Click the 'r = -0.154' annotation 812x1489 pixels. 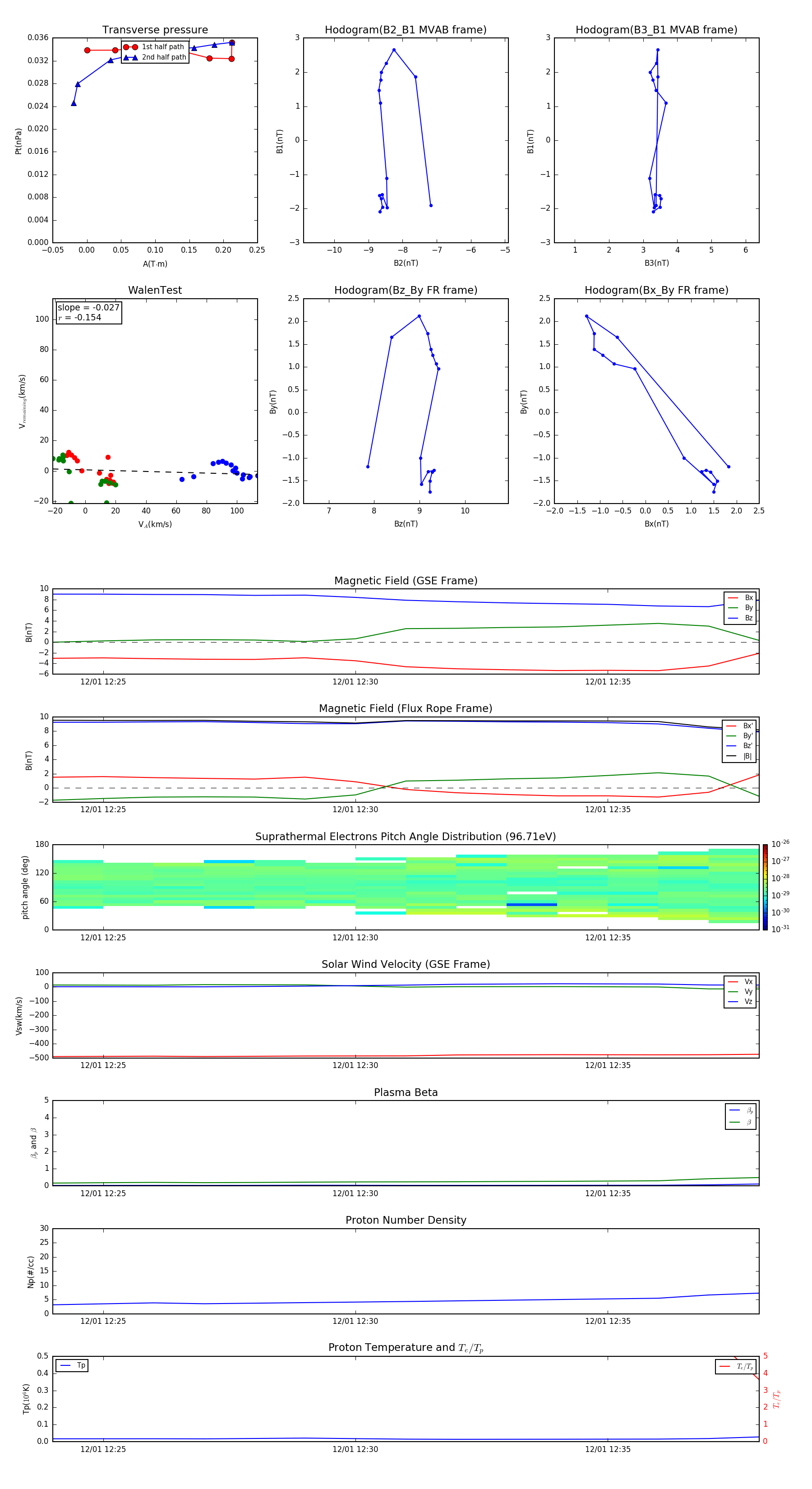(x=80, y=317)
